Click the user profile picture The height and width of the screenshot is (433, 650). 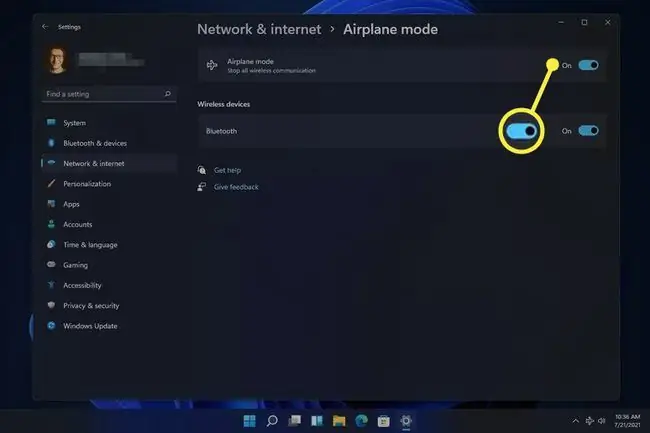point(57,60)
